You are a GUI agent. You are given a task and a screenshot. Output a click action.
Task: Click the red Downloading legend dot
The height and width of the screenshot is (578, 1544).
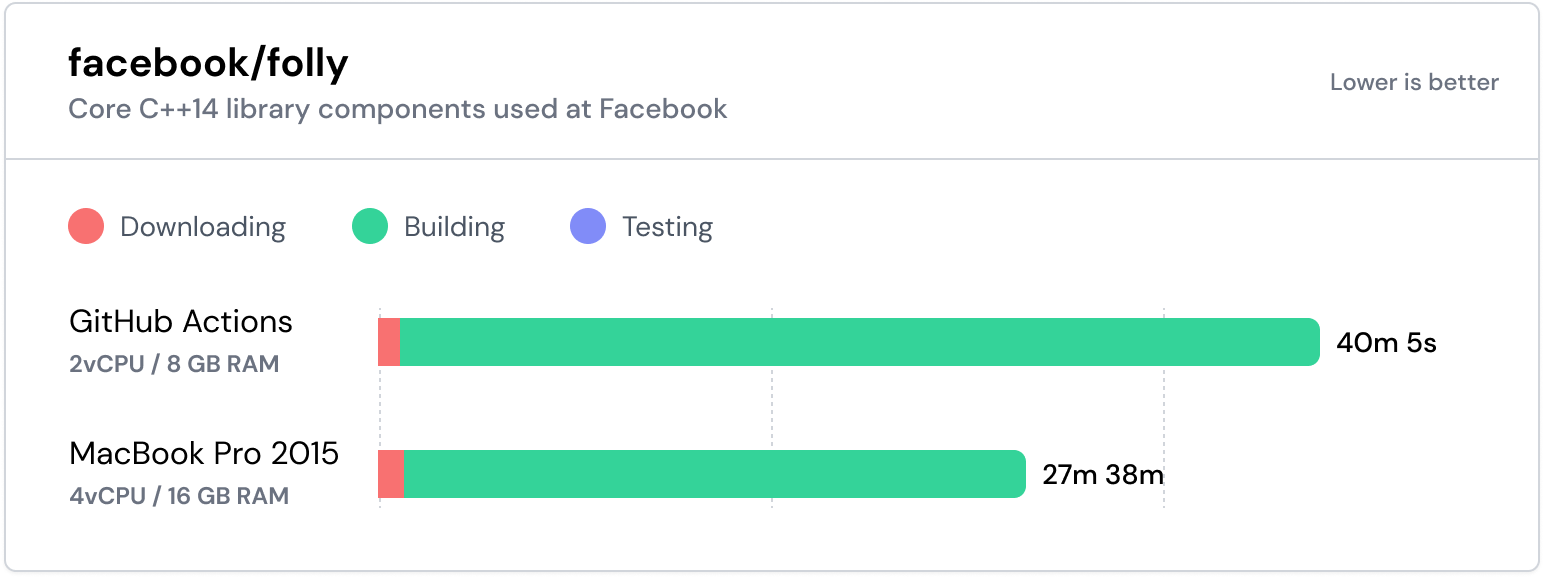86,227
